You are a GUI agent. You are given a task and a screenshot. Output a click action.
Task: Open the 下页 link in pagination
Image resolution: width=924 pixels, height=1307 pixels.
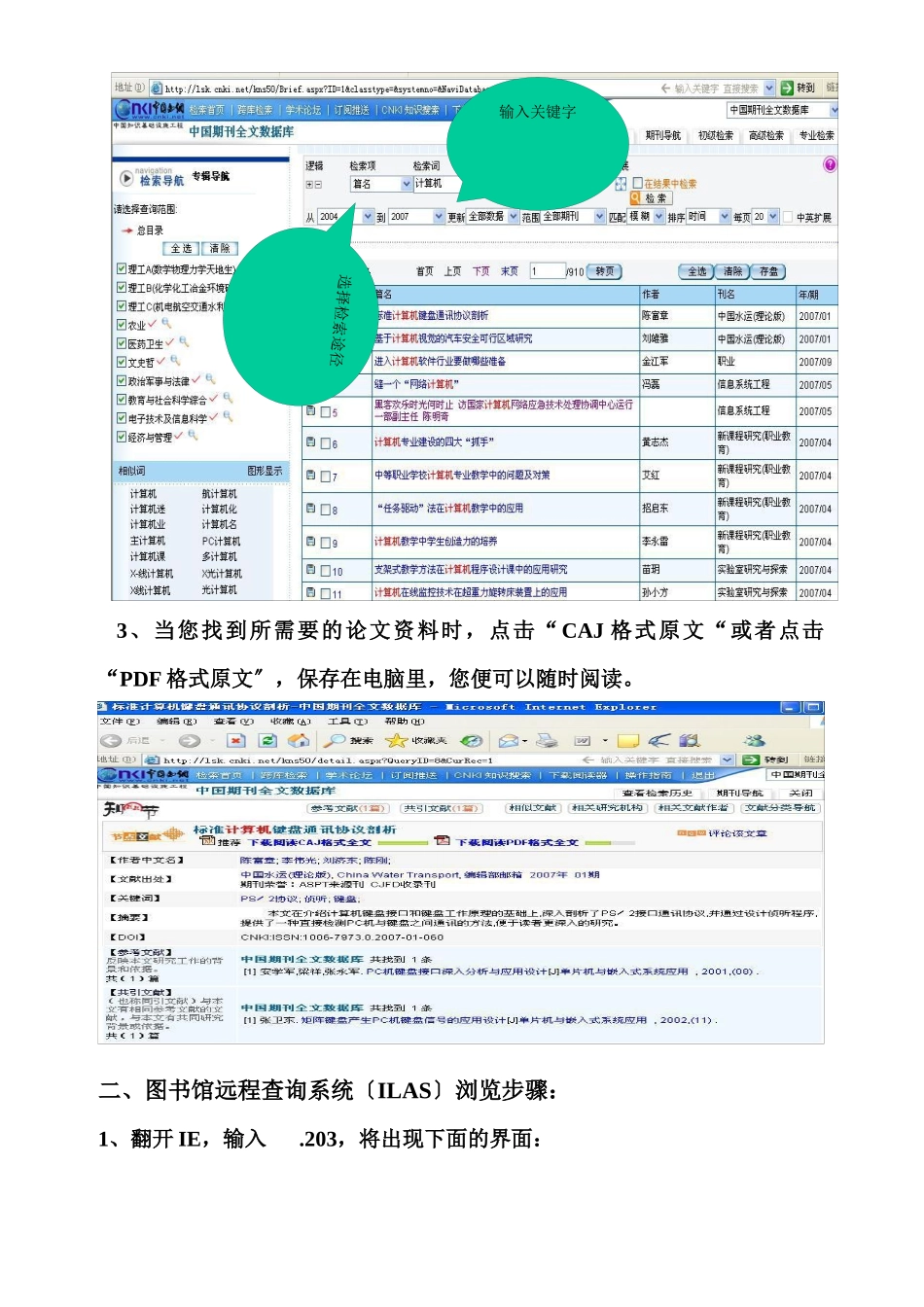click(481, 271)
